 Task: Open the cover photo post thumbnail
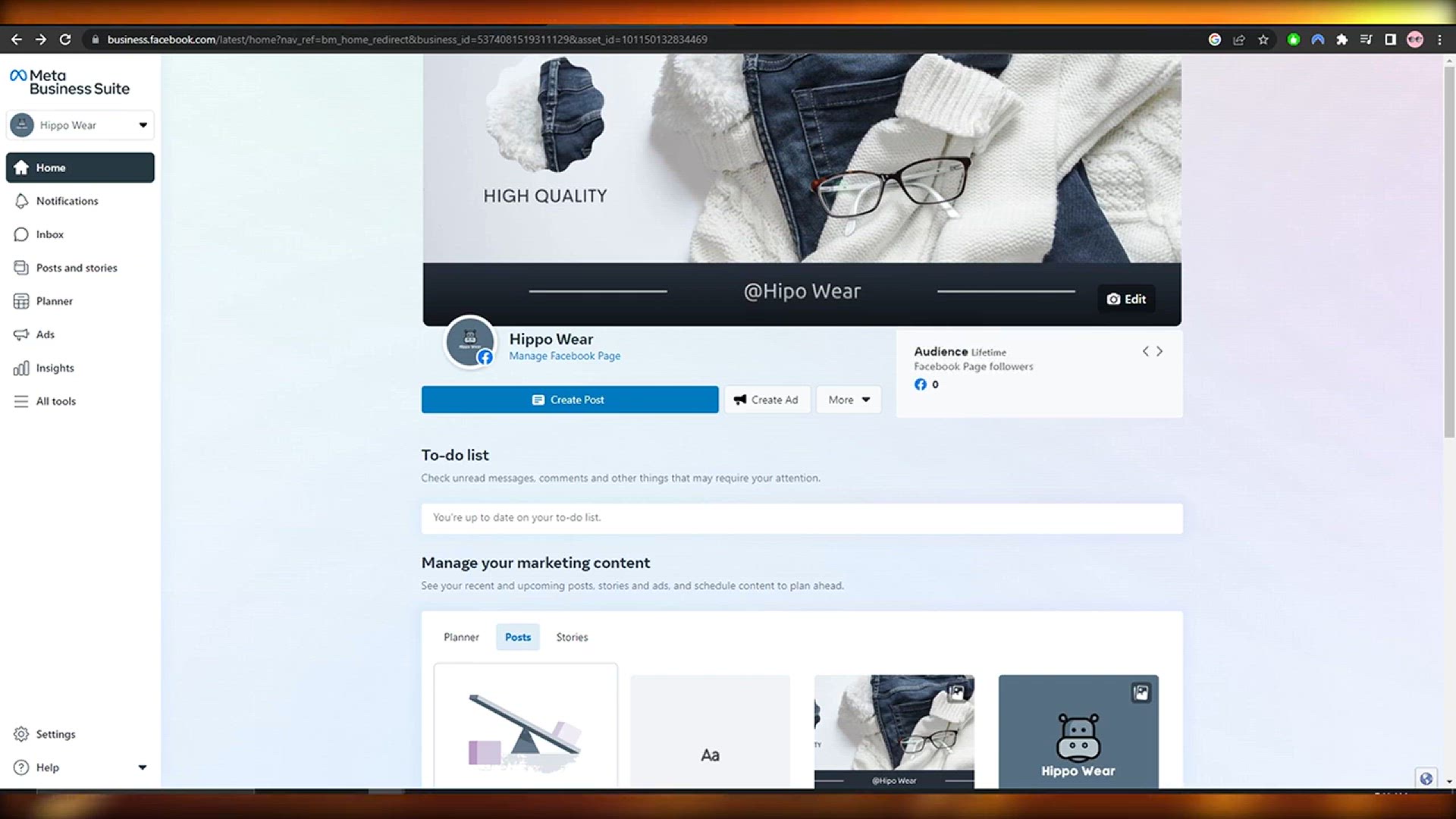894,731
